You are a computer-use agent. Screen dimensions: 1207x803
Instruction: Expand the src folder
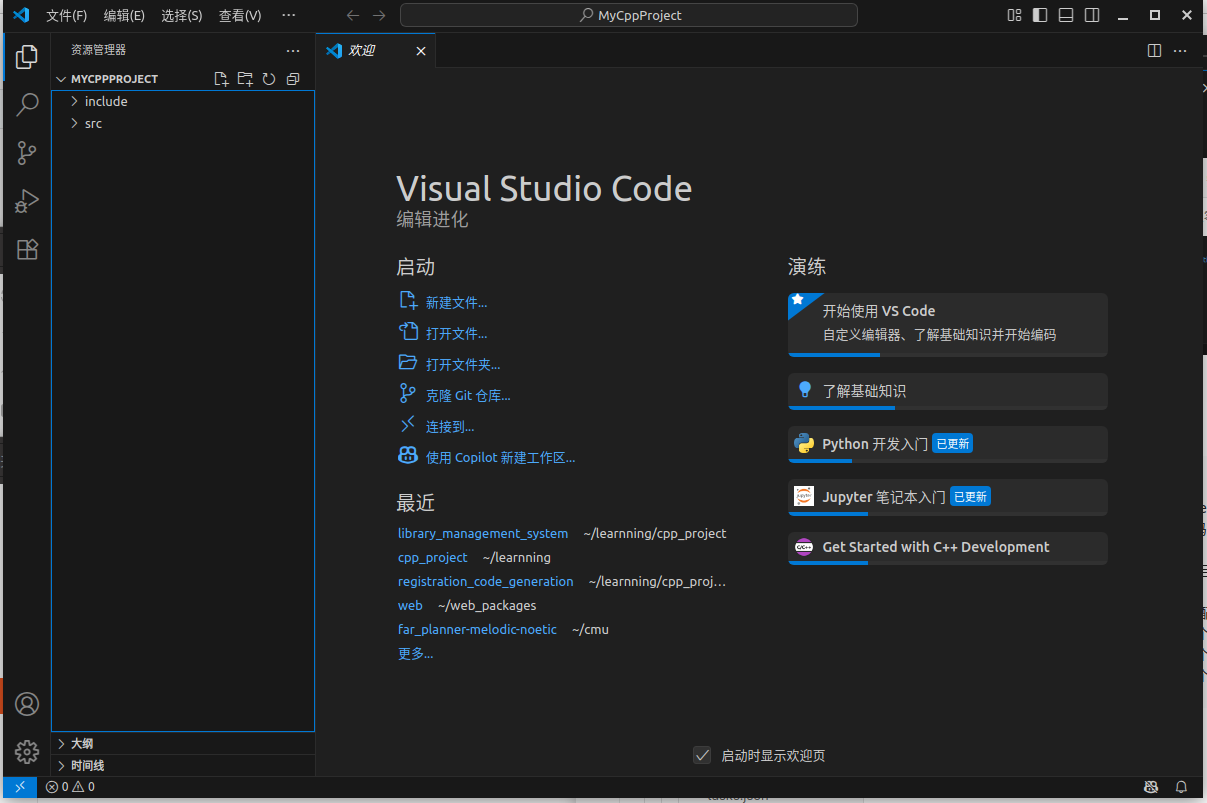tap(93, 123)
